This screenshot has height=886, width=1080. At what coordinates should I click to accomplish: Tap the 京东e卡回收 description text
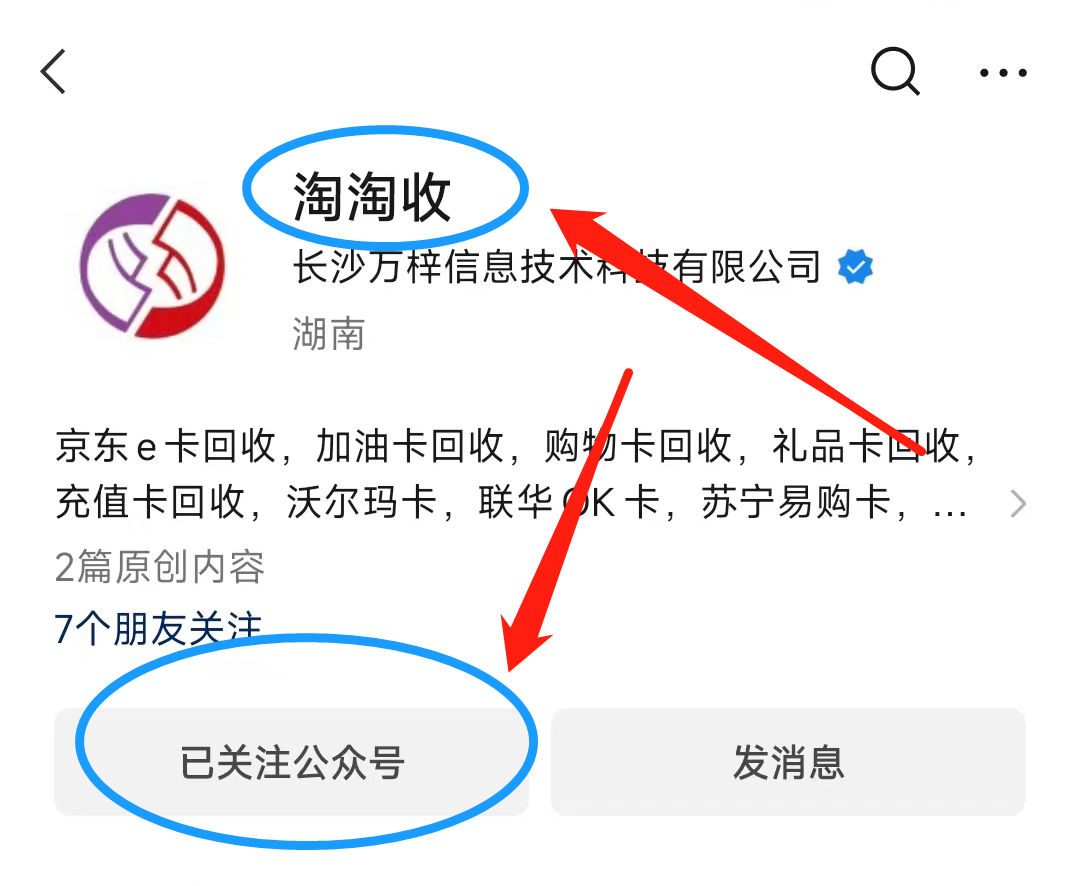tap(166, 446)
